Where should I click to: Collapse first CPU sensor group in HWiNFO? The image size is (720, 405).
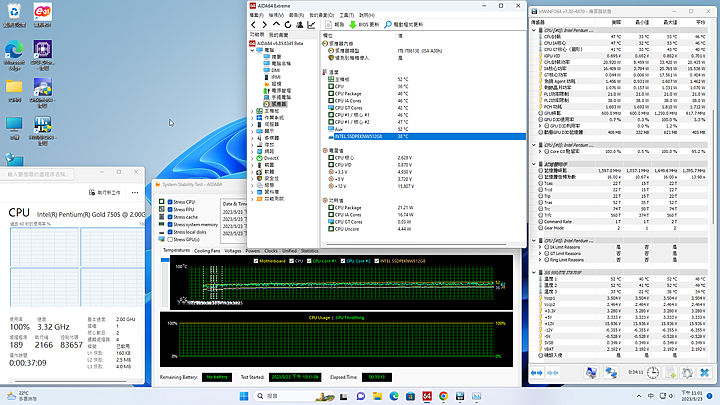pyautogui.click(x=534, y=30)
